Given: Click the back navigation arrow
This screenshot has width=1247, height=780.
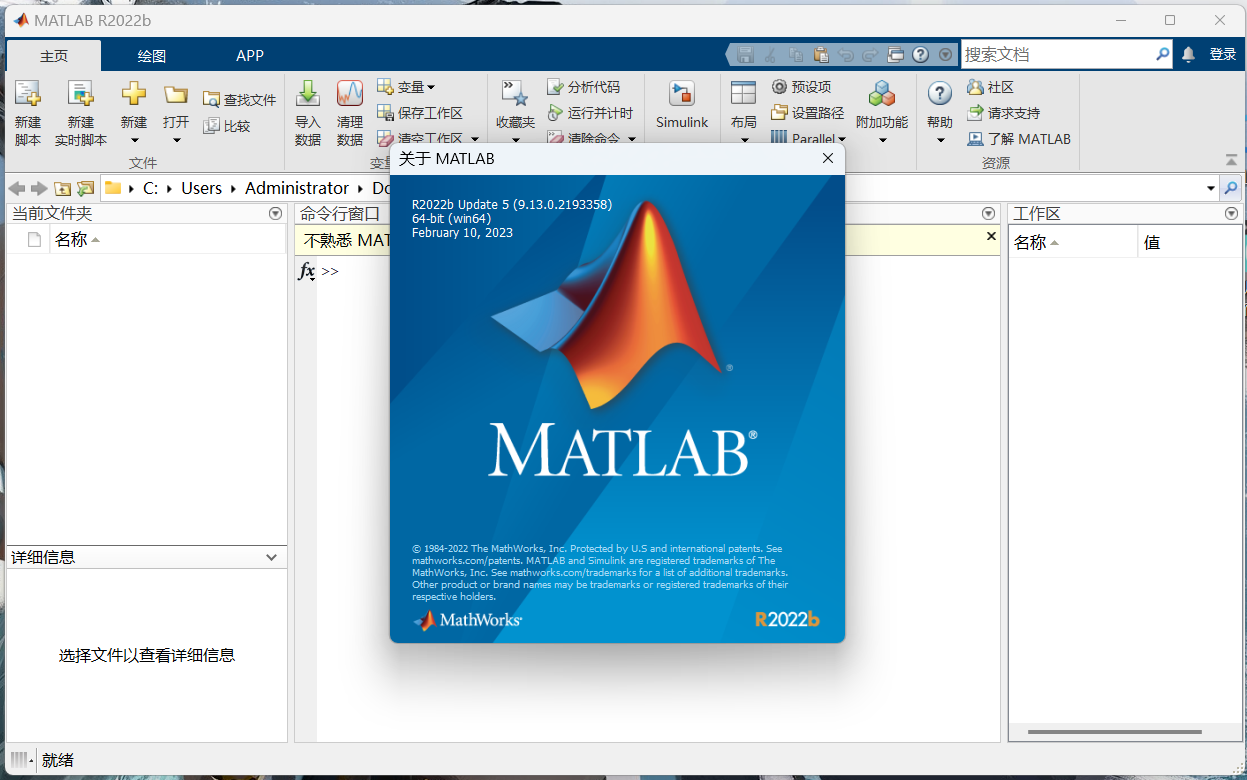Looking at the screenshot, I should (17, 188).
